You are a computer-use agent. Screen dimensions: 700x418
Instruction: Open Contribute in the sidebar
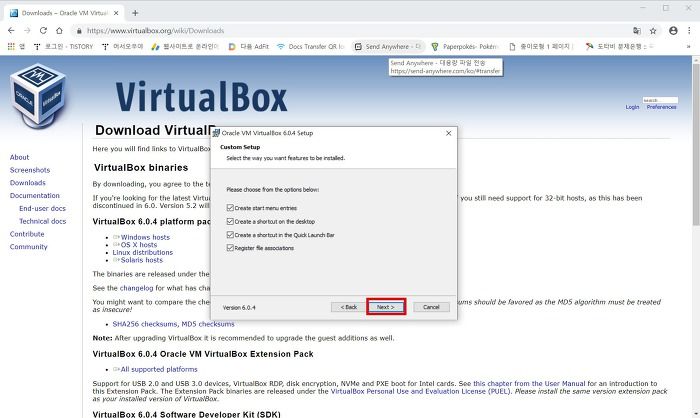click(27, 234)
